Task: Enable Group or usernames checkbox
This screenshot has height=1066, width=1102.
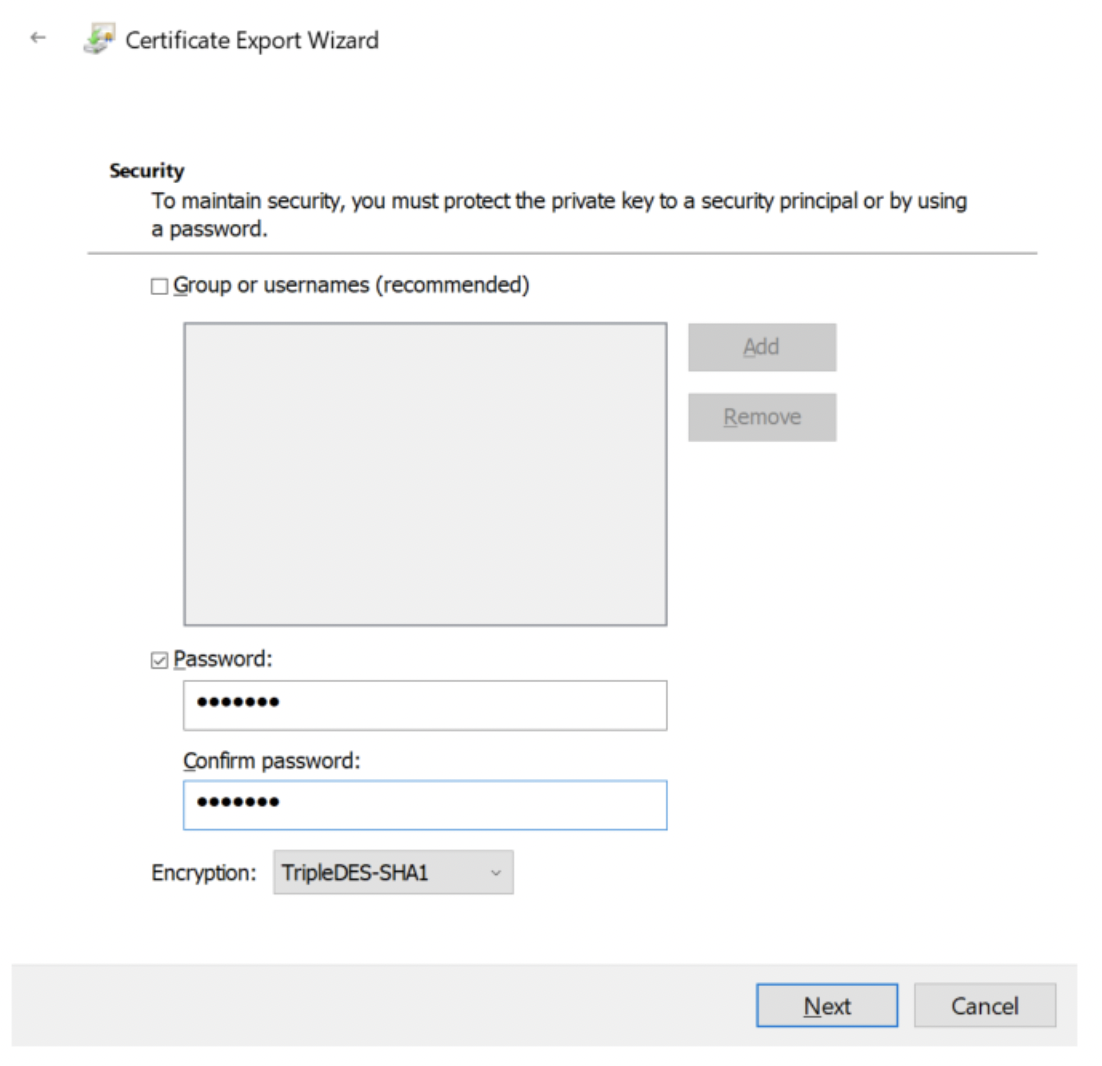Action: point(160,286)
